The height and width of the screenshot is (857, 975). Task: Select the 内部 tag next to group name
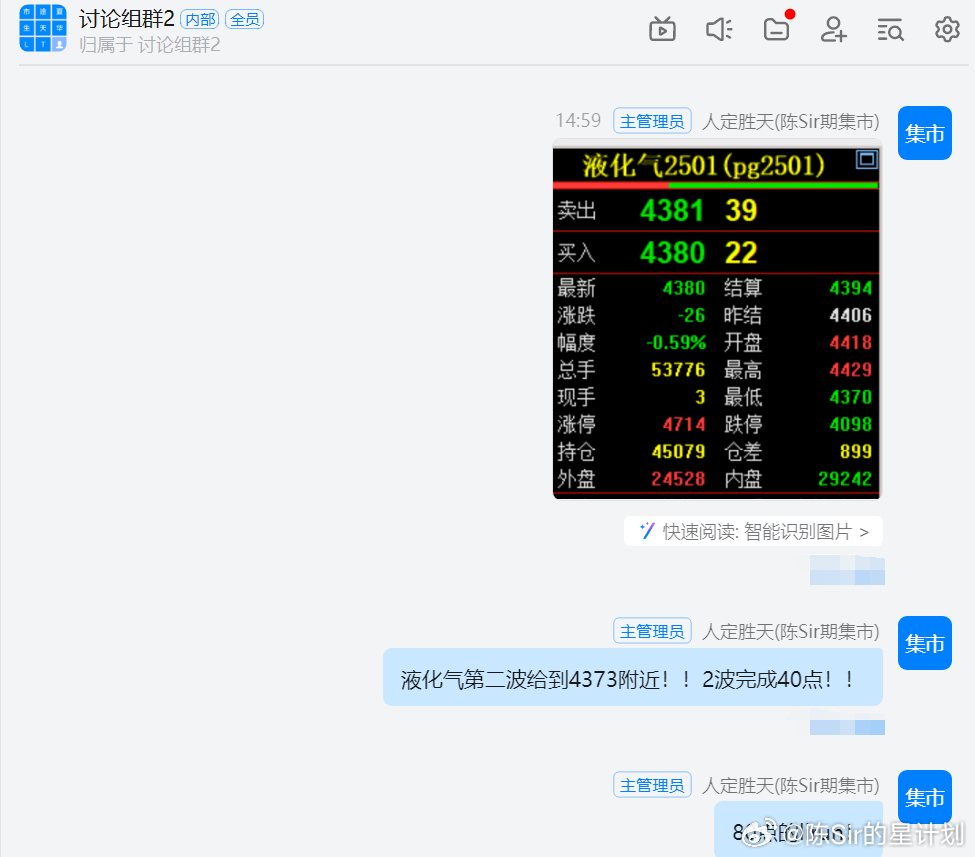tap(200, 18)
